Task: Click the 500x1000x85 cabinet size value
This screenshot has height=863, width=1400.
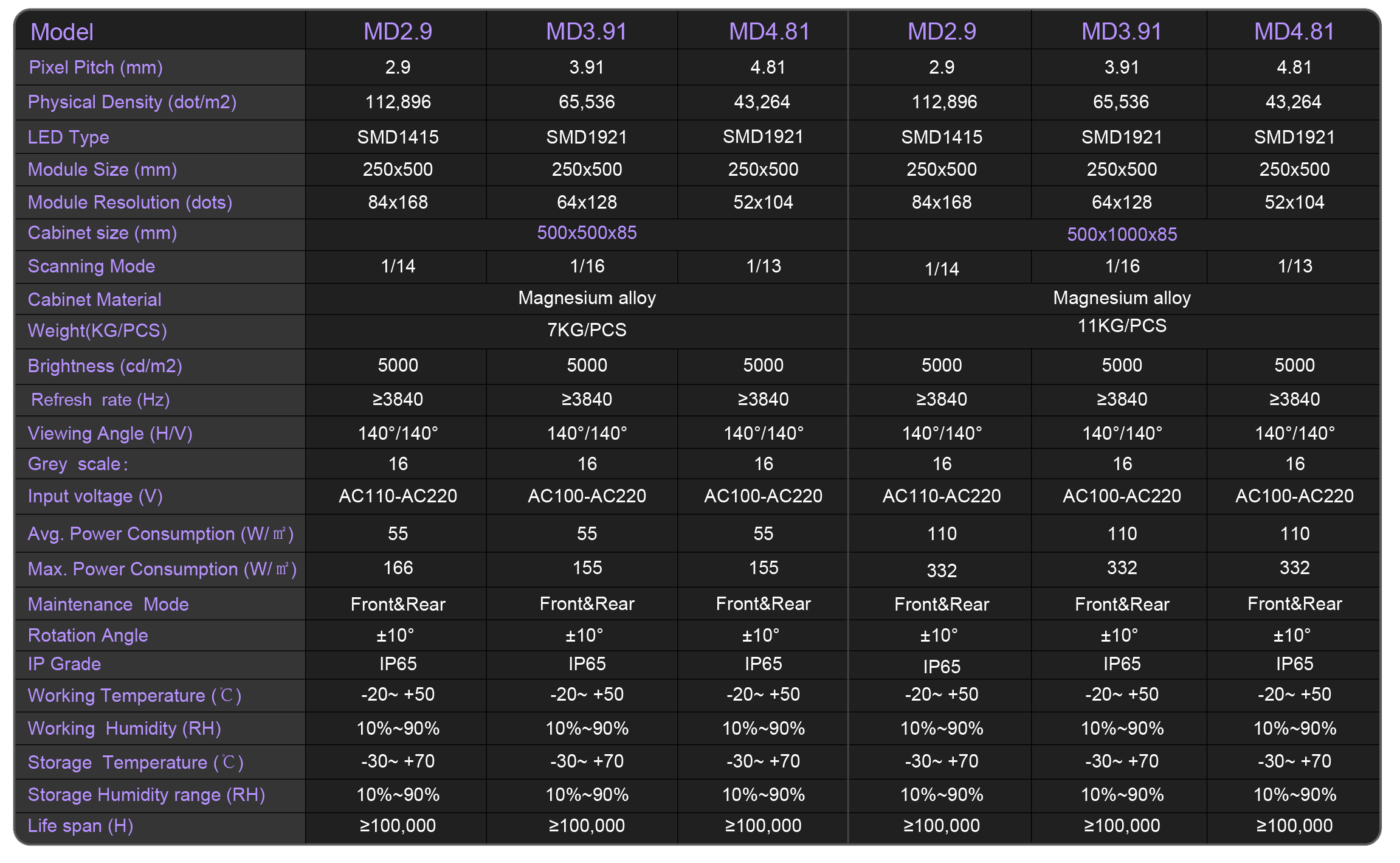Action: click(1122, 234)
